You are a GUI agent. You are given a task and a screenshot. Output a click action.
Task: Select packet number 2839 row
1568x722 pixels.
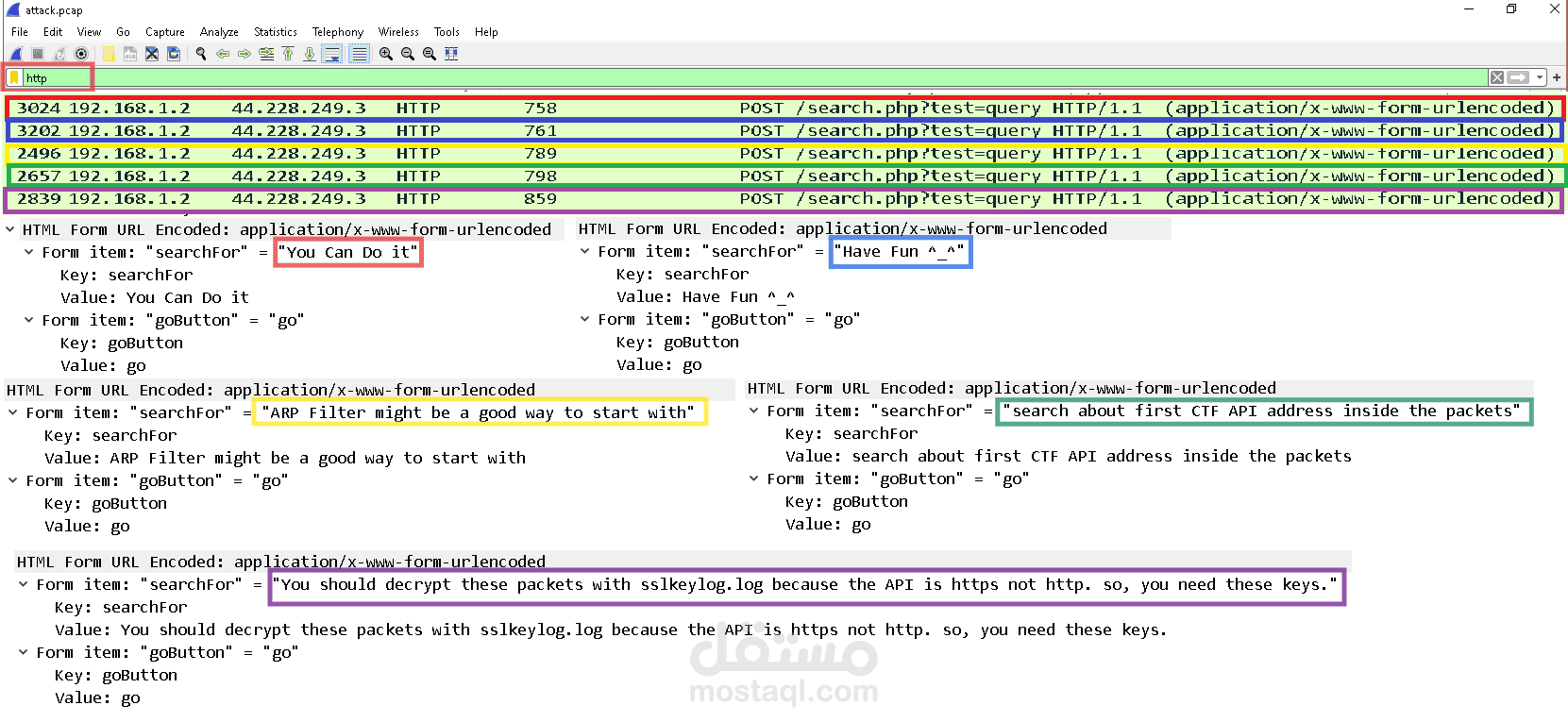click(784, 198)
